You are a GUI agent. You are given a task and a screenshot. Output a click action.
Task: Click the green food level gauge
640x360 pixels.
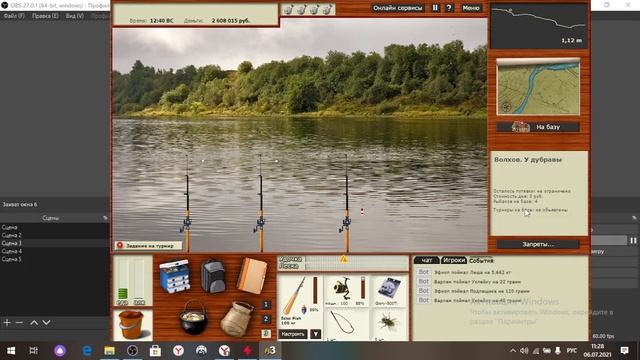(122, 282)
